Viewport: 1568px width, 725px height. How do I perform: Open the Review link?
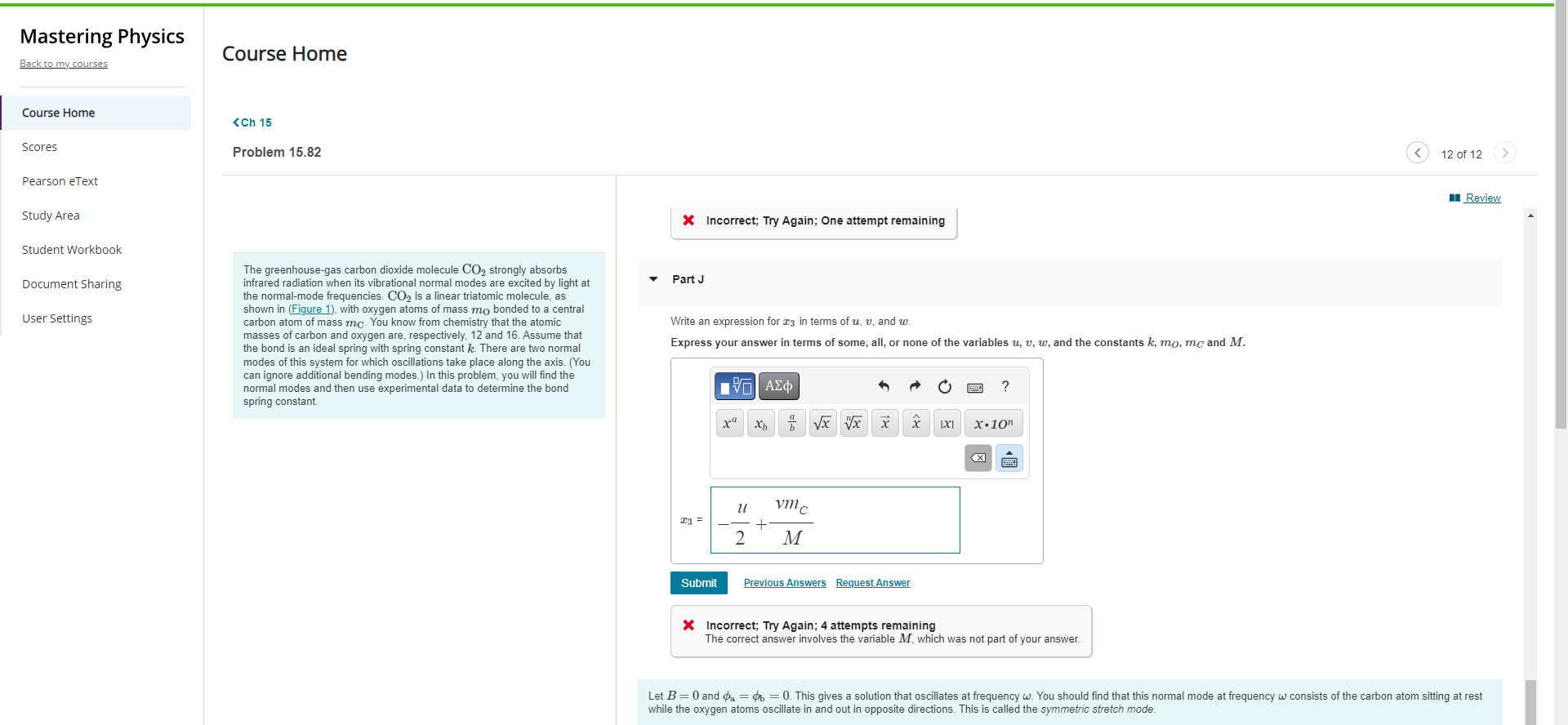tap(1475, 198)
